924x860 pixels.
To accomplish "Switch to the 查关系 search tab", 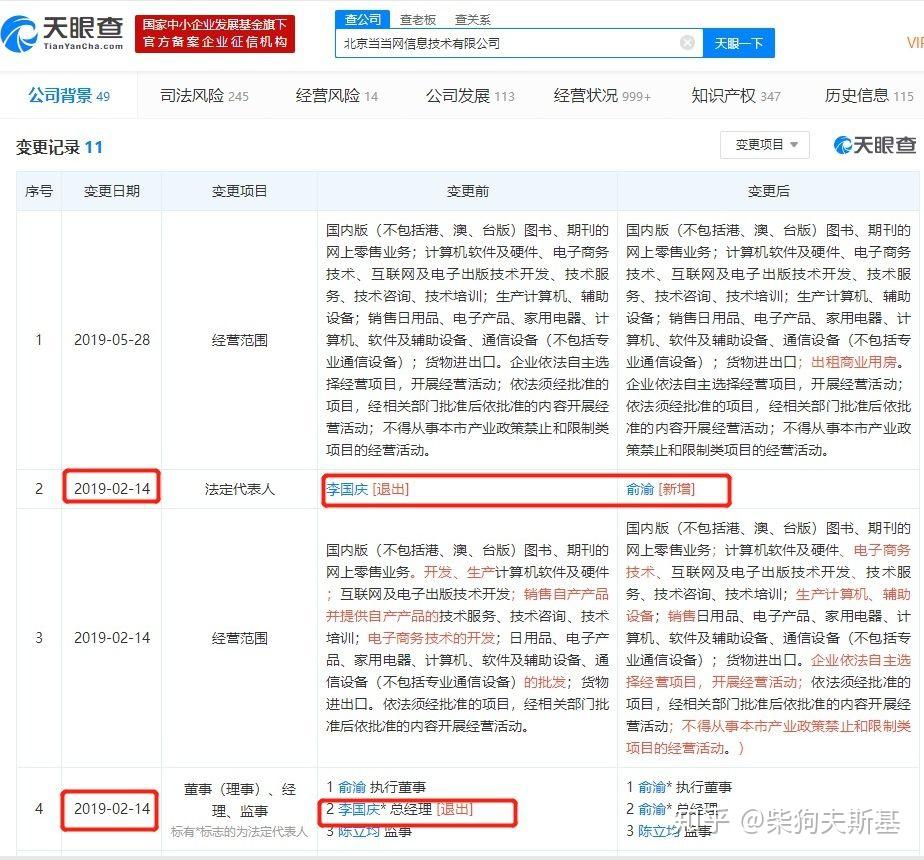I will point(472,20).
